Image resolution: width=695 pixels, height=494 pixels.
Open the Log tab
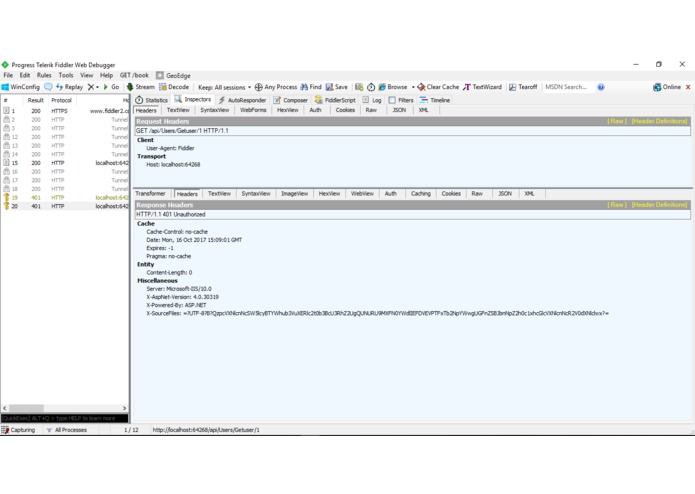pyautogui.click(x=372, y=100)
